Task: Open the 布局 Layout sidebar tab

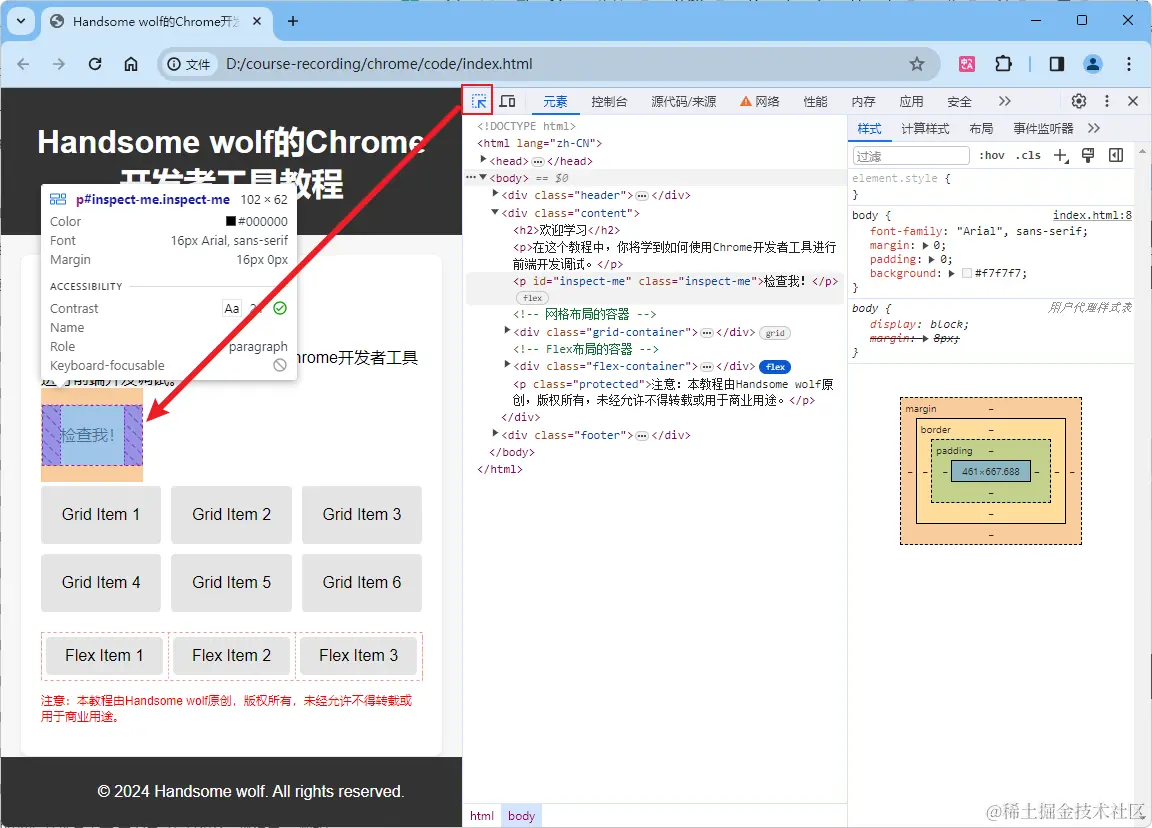Action: pyautogui.click(x=981, y=129)
